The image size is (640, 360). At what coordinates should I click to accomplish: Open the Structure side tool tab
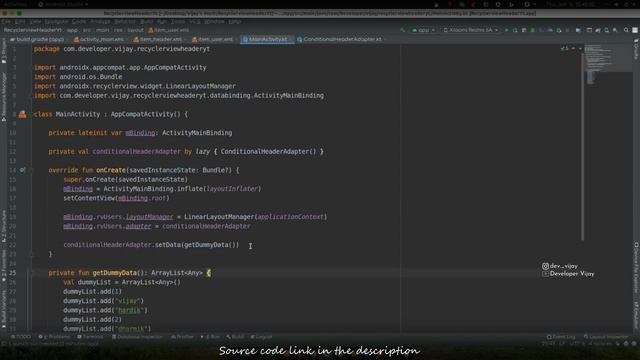tap(4, 226)
